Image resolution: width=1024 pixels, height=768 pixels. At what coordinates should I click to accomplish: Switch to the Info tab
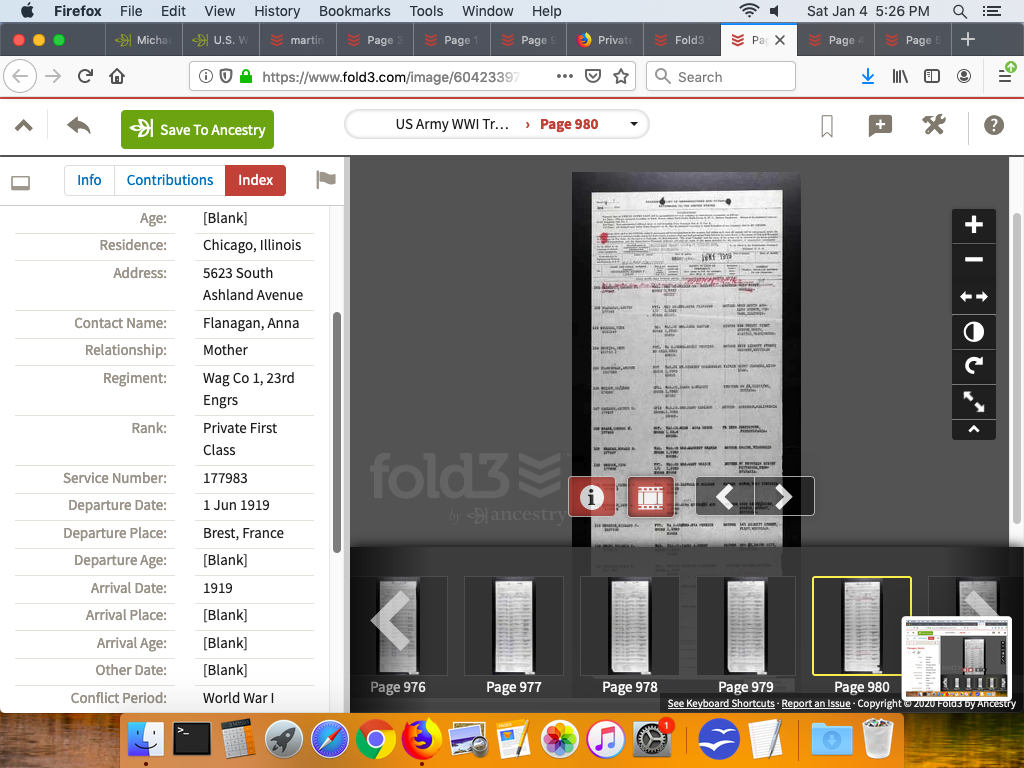point(89,180)
